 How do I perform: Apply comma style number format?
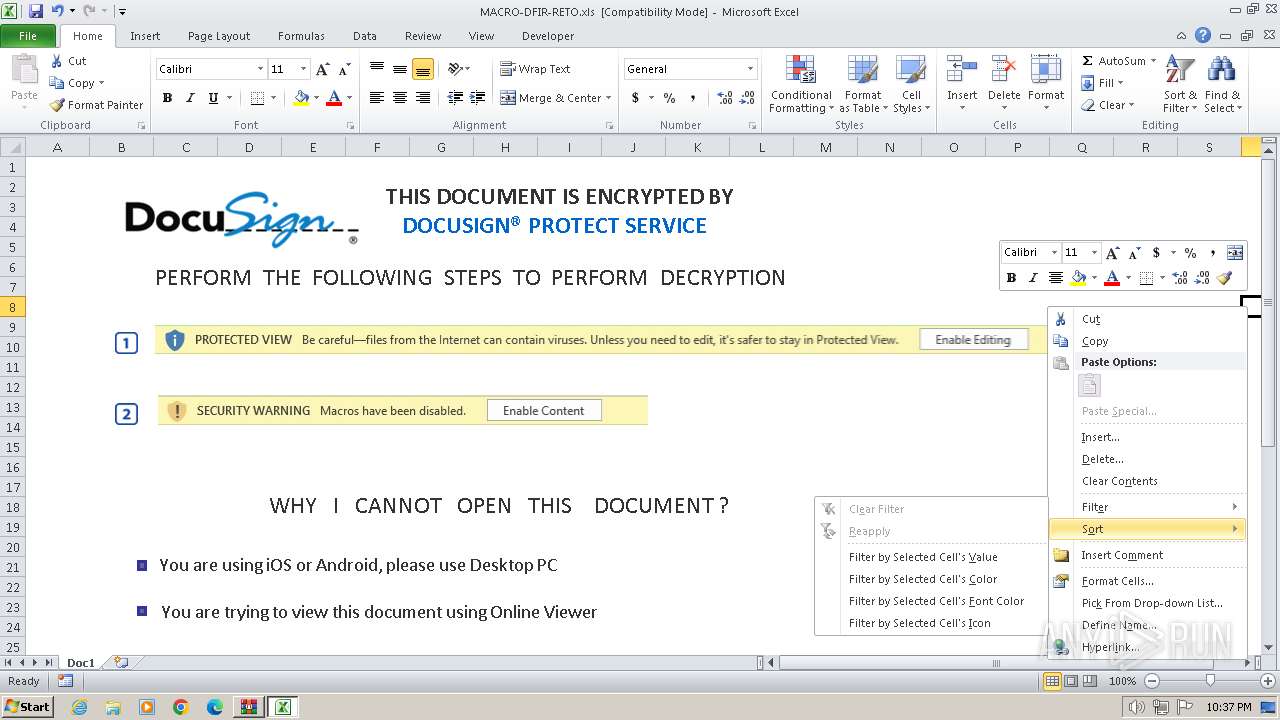692,98
